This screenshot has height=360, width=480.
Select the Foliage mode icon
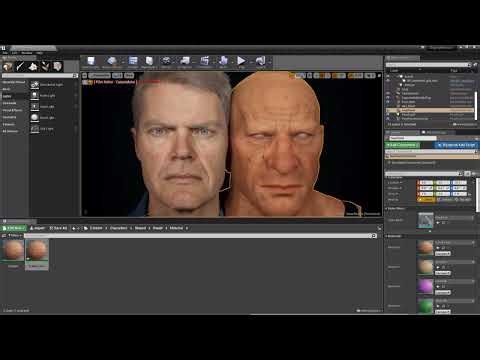[45, 67]
